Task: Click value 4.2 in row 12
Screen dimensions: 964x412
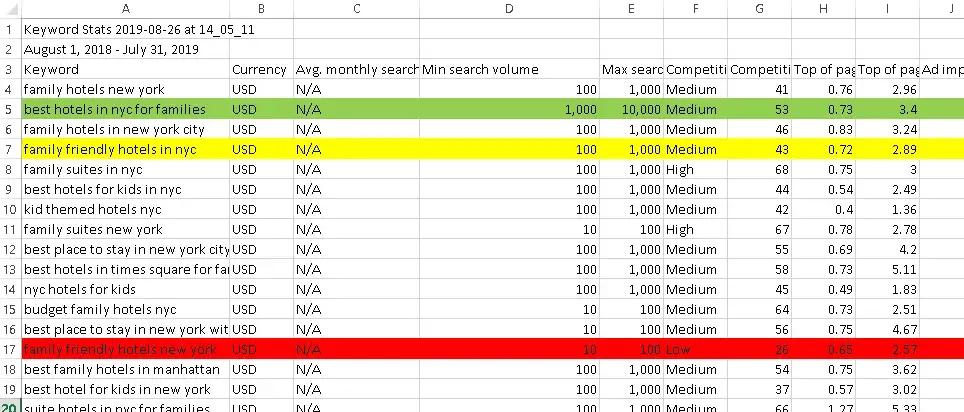Action: pyautogui.click(x=887, y=250)
